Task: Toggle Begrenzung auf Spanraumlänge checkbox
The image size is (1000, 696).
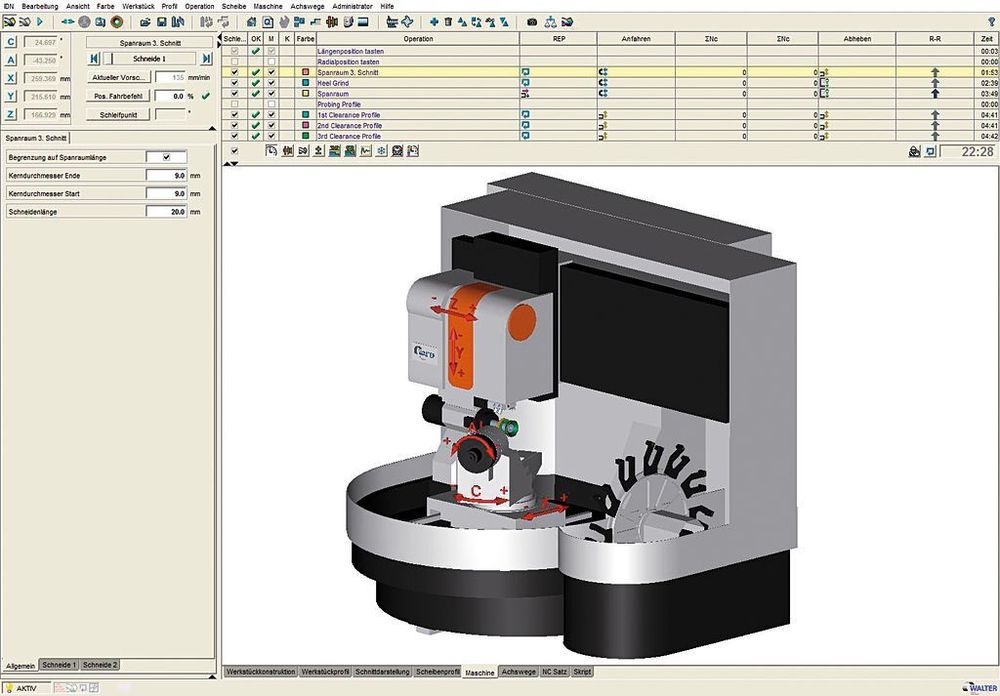Action: [166, 157]
